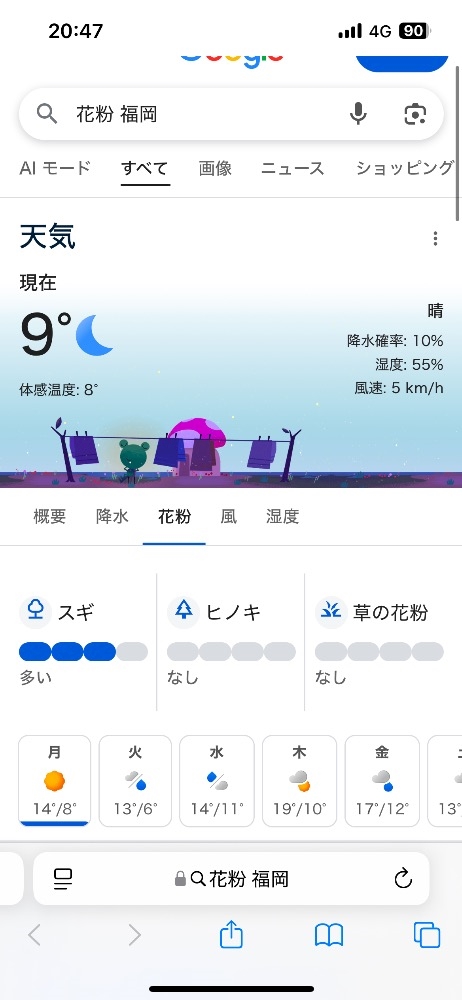Go back with Safari back arrow
Viewport: 462px width, 1000px height.
point(34,936)
